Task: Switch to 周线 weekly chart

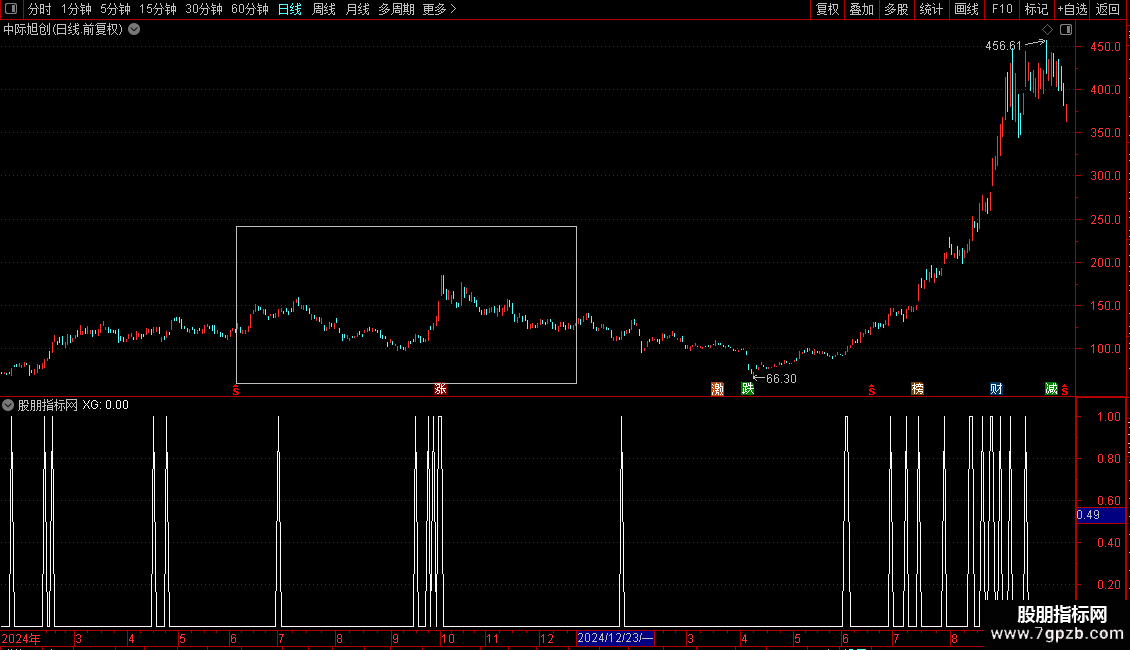Action: click(324, 9)
